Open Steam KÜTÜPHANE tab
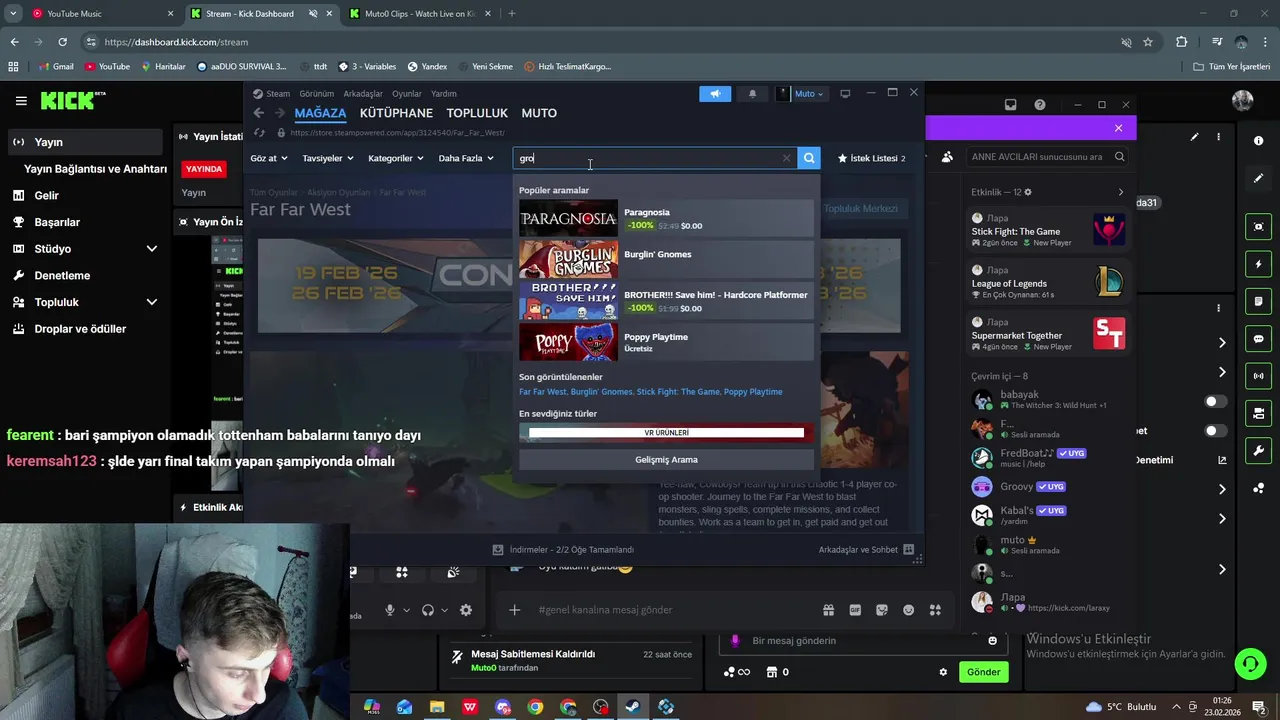 tap(396, 113)
